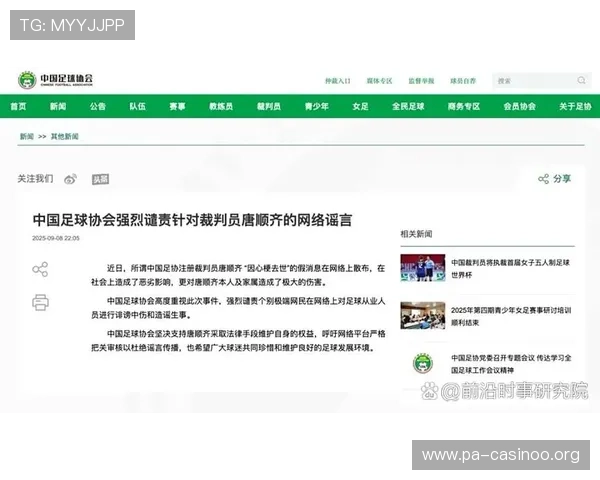
Task: Open thumbnail of women's futsal referee news
Action: pyautogui.click(x=423, y=268)
